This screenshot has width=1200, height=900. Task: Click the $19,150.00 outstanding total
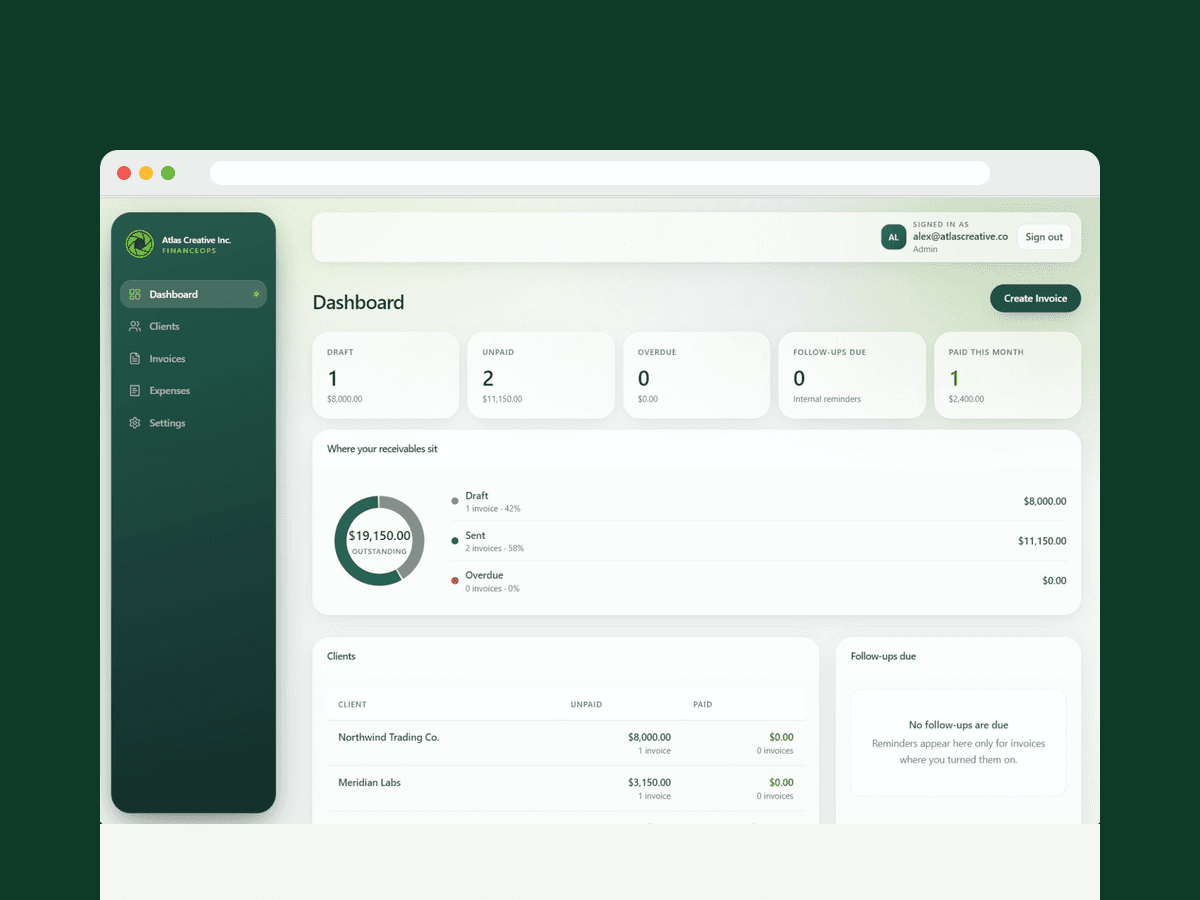[379, 536]
